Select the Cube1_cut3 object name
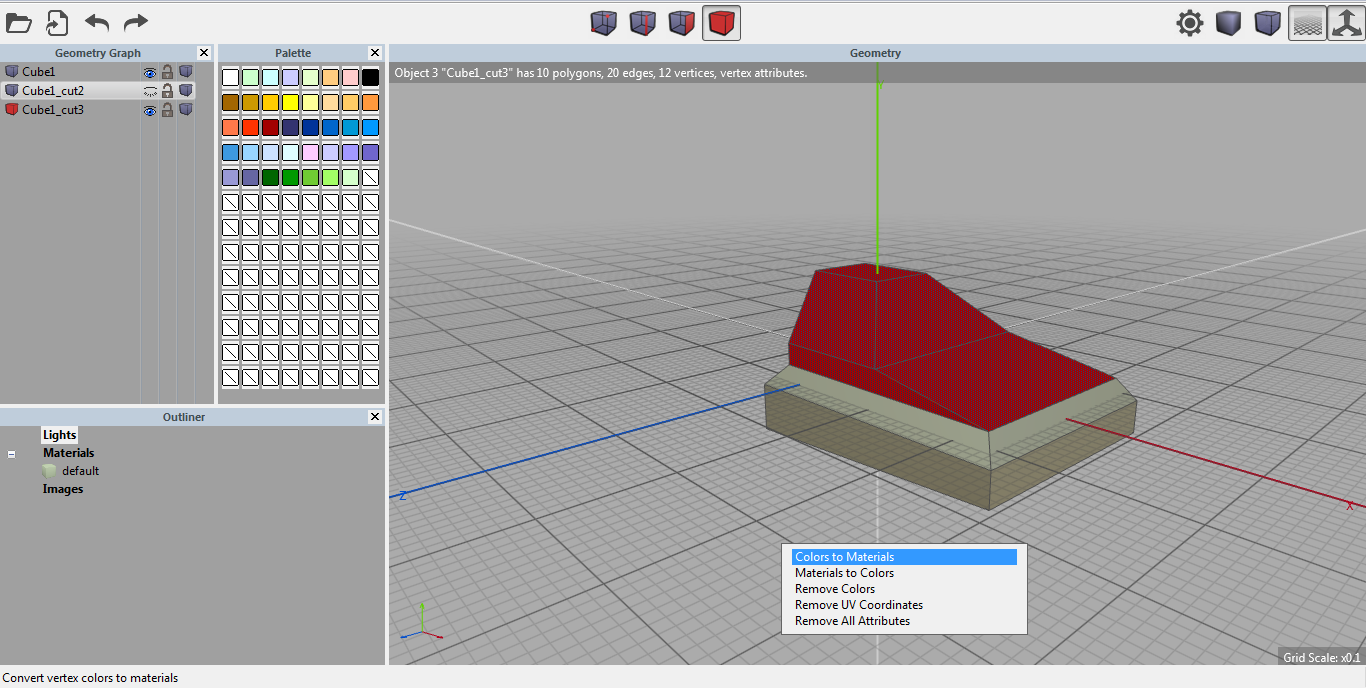This screenshot has width=1366, height=688. pos(53,110)
